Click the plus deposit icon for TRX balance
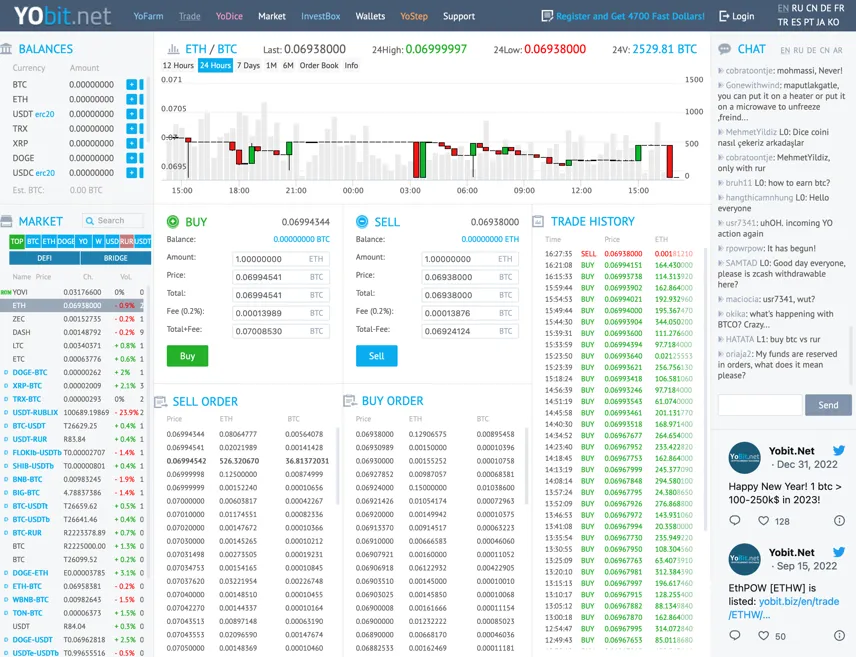856x657 pixels. point(131,128)
